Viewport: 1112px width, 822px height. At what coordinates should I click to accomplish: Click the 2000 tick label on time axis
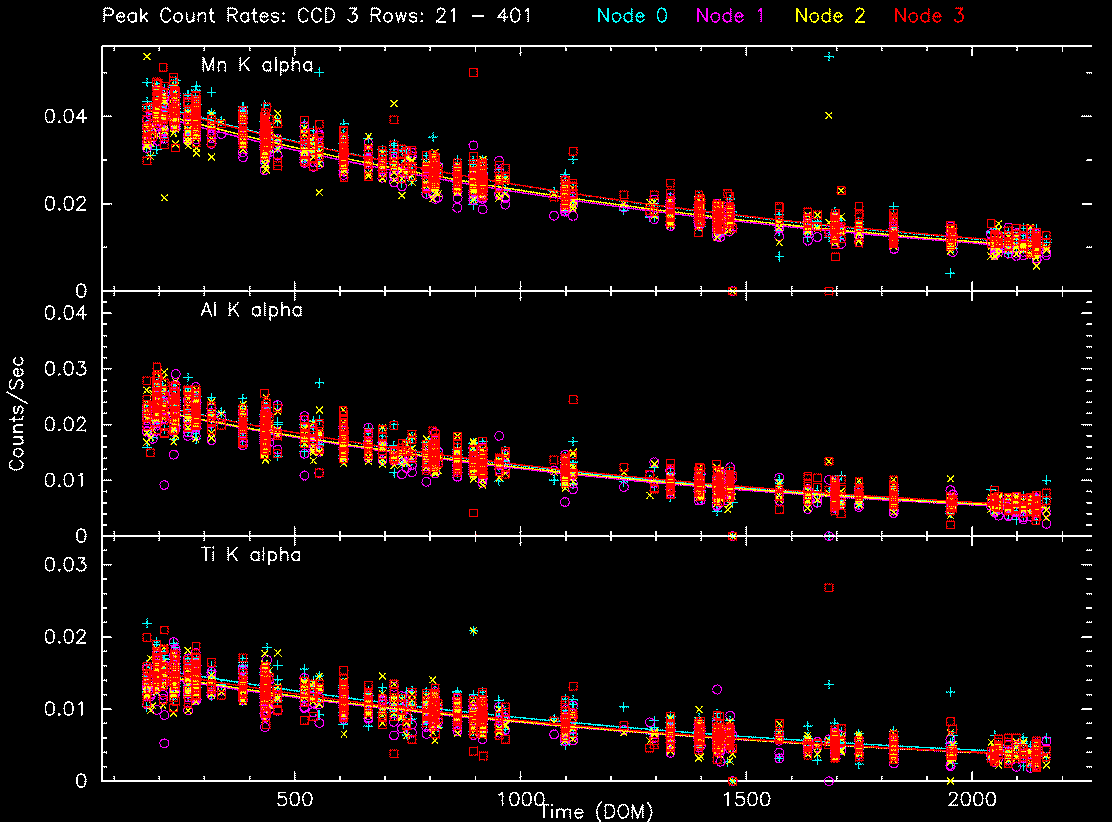point(972,800)
